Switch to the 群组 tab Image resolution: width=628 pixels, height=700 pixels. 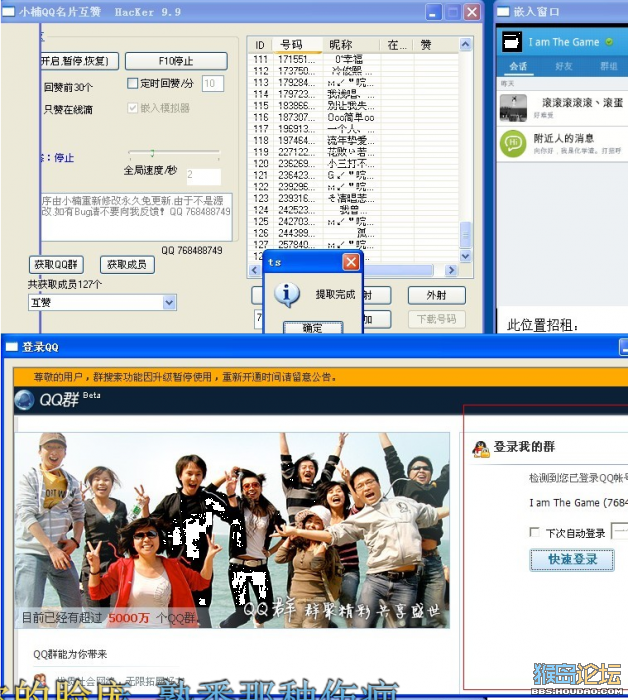point(609,67)
